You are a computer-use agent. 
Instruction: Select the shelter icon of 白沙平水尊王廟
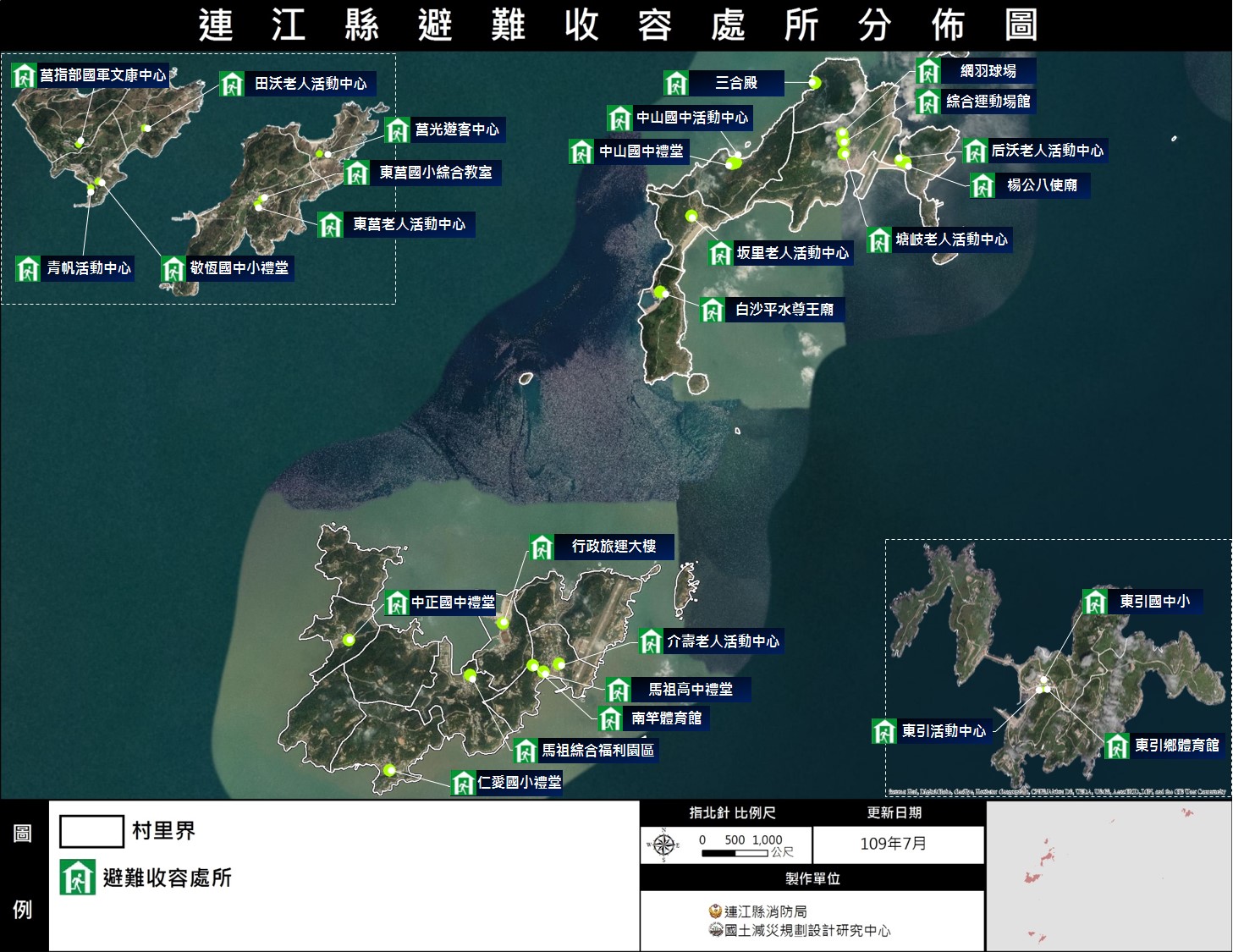pos(713,310)
